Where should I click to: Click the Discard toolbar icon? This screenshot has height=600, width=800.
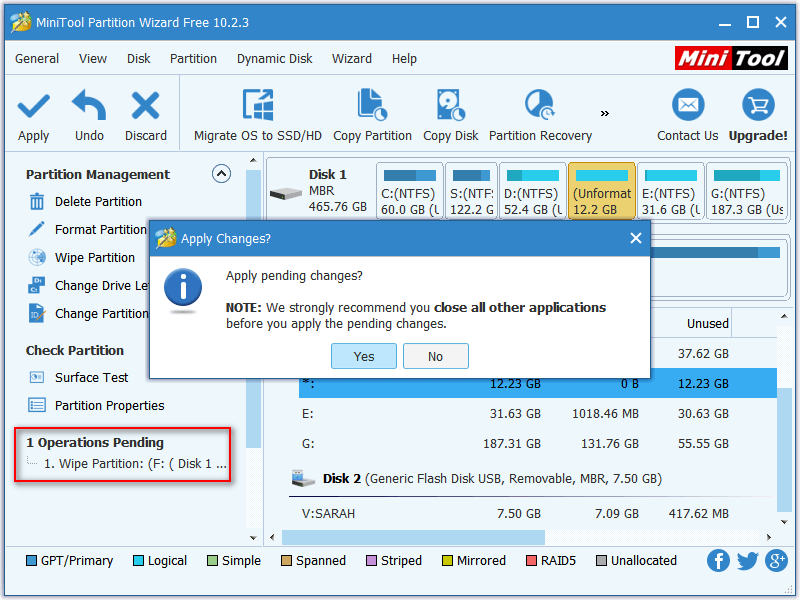(x=145, y=112)
